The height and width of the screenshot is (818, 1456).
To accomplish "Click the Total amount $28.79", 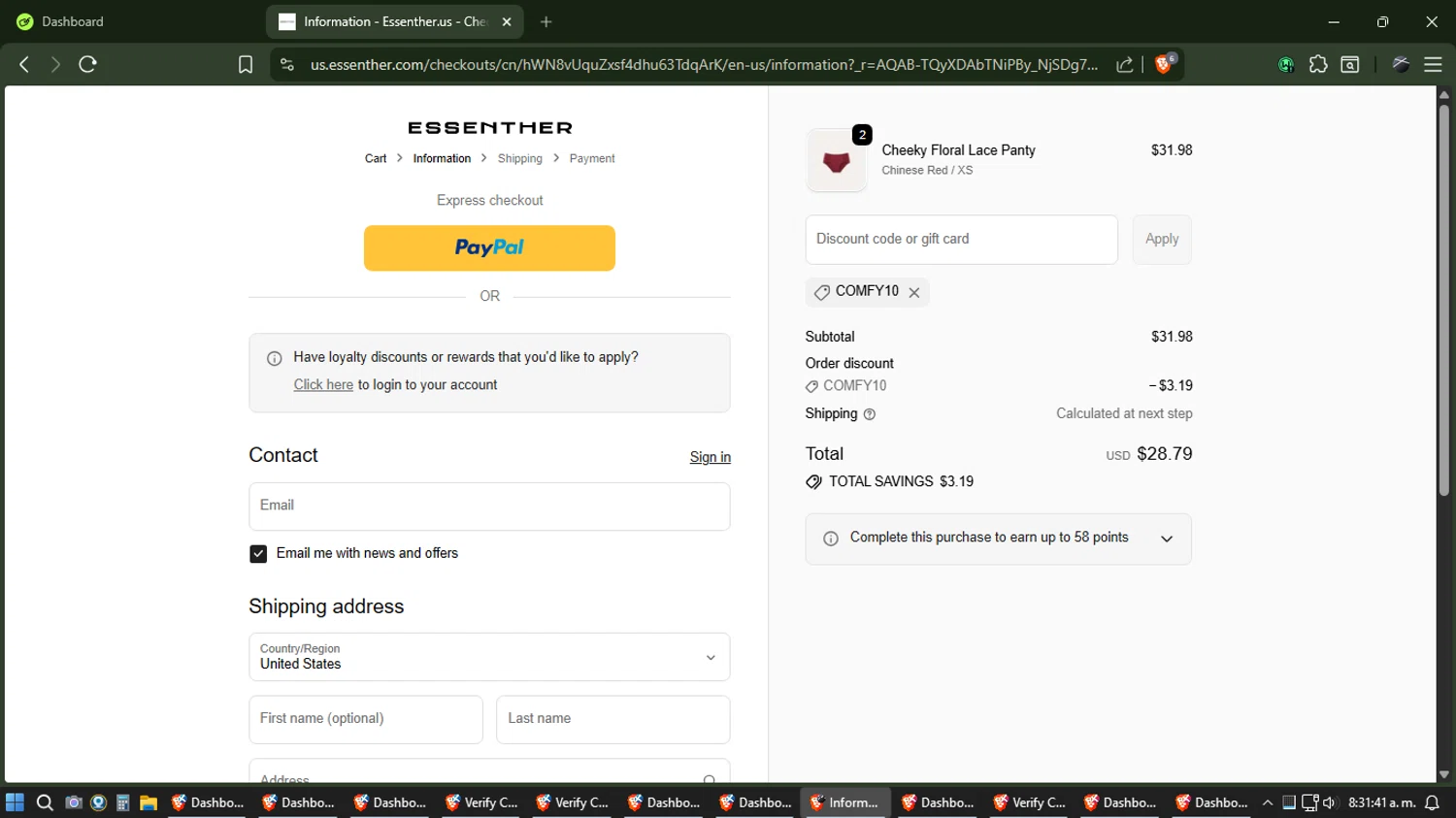I will pos(1165,454).
